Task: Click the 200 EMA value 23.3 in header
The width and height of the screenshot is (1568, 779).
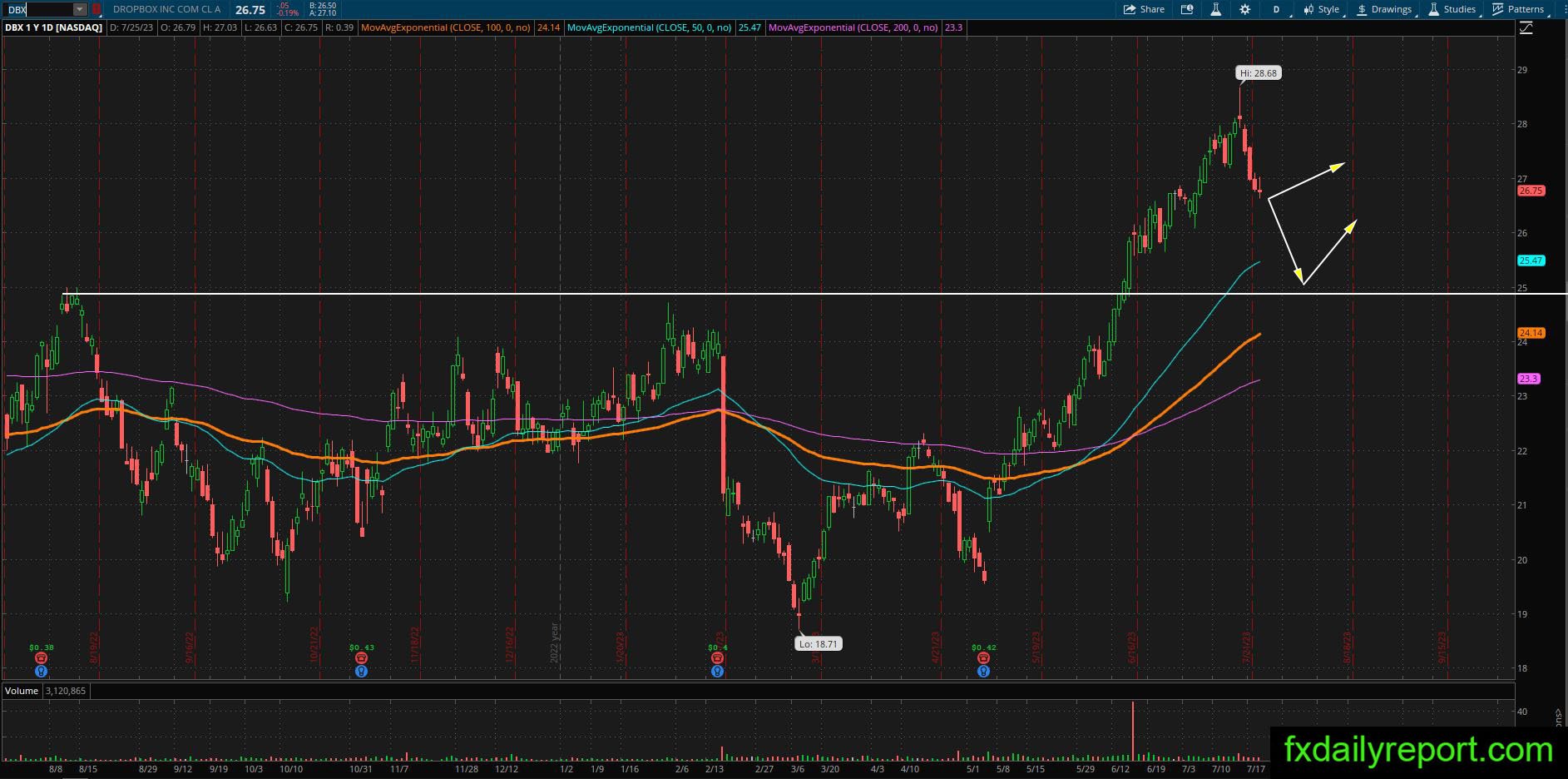Action: point(953,27)
